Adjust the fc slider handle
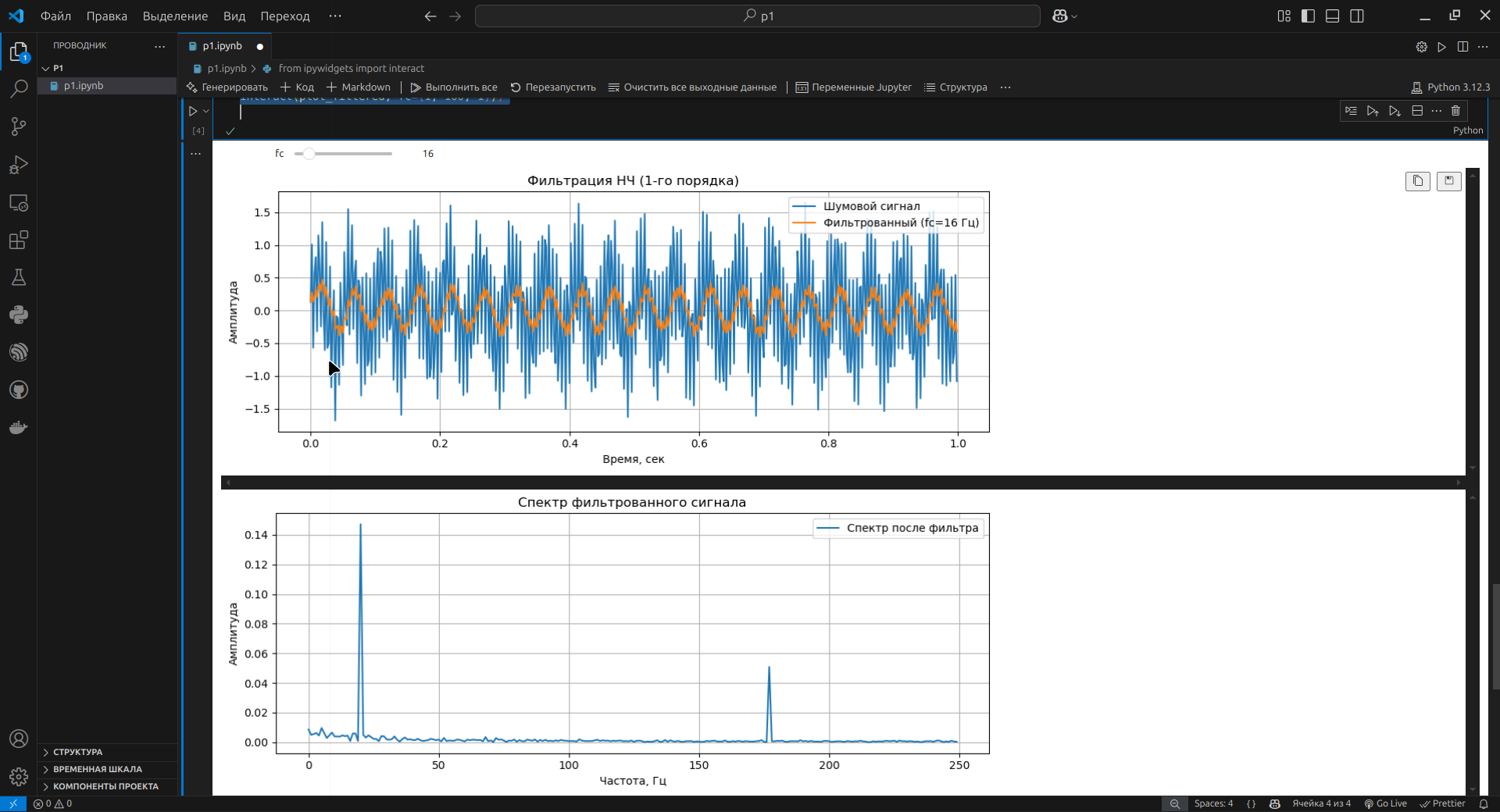This screenshot has width=1500, height=812. 309,154
